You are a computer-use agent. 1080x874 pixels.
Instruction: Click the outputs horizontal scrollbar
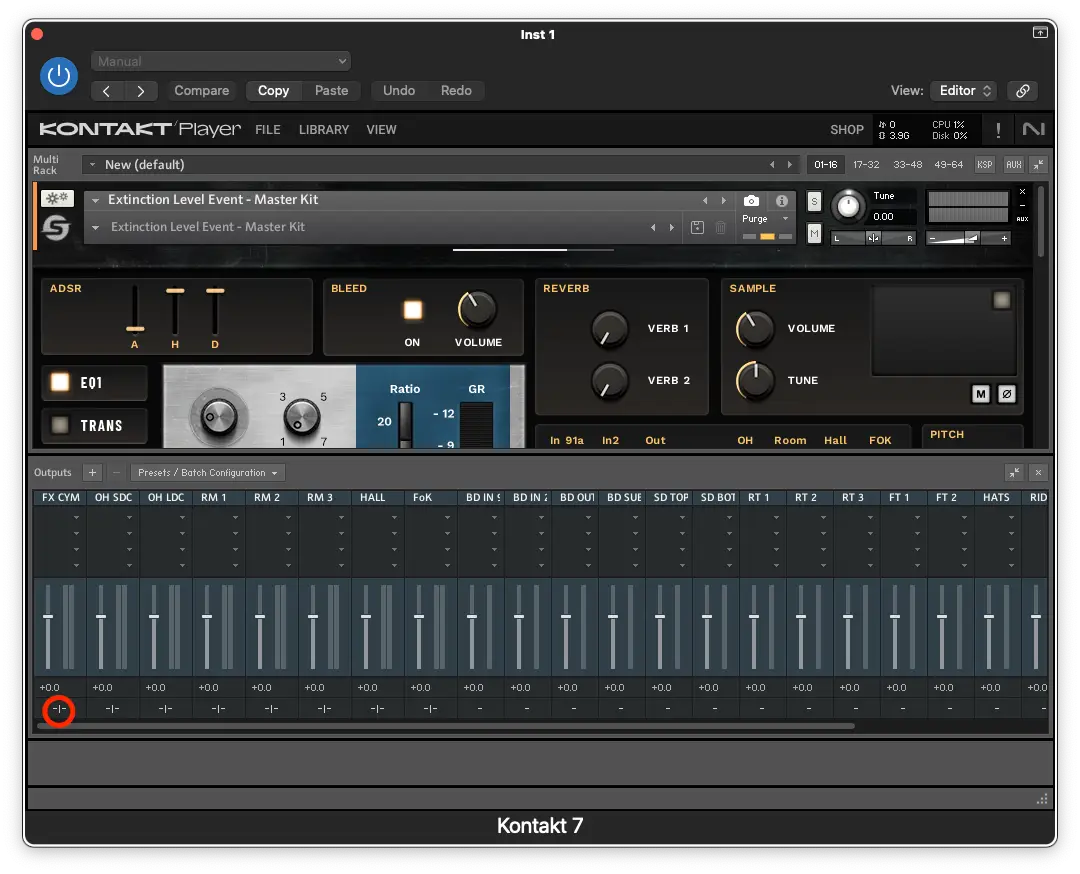coord(448,726)
